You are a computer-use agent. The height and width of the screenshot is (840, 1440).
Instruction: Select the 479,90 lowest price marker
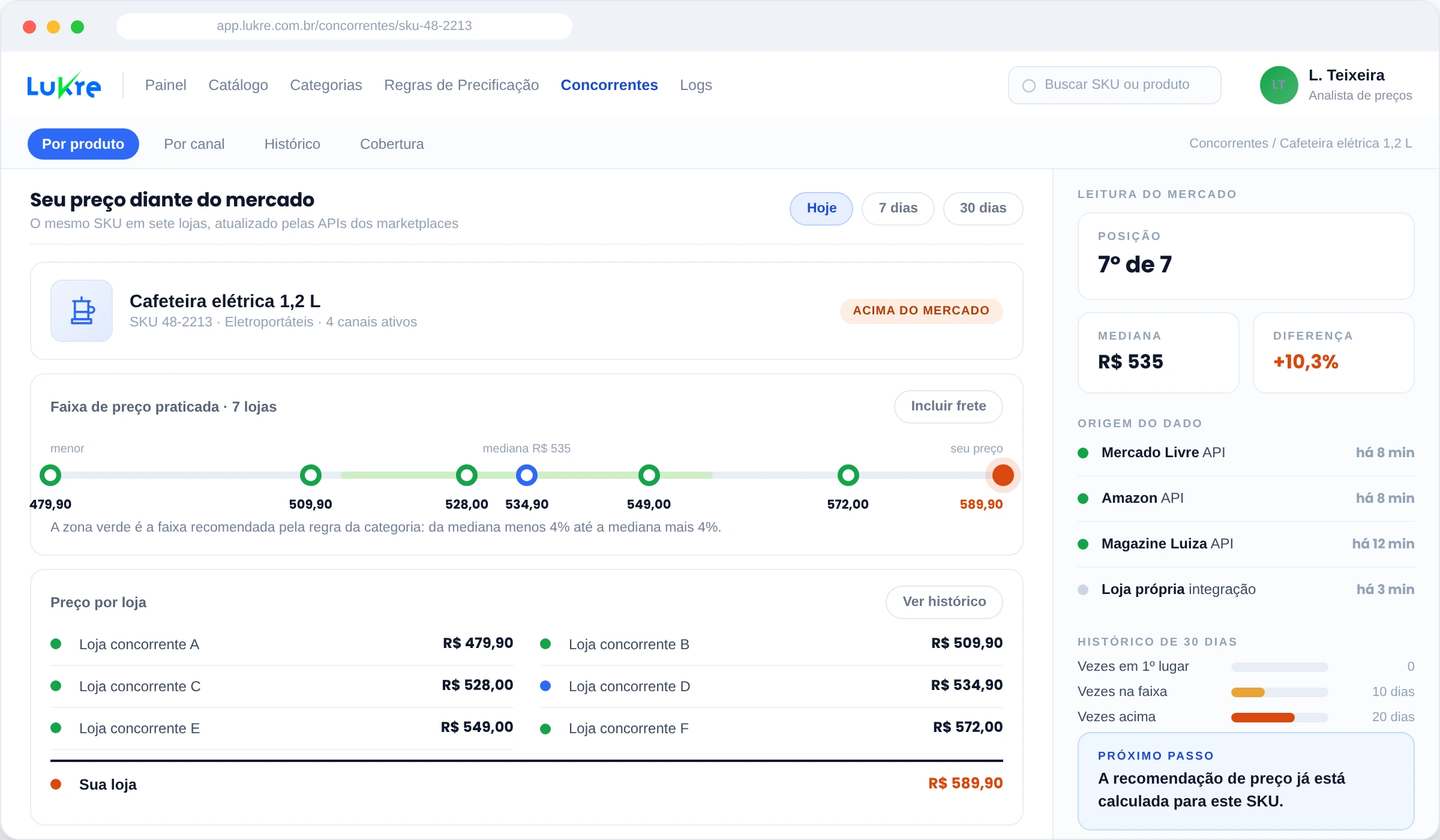pyautogui.click(x=50, y=475)
